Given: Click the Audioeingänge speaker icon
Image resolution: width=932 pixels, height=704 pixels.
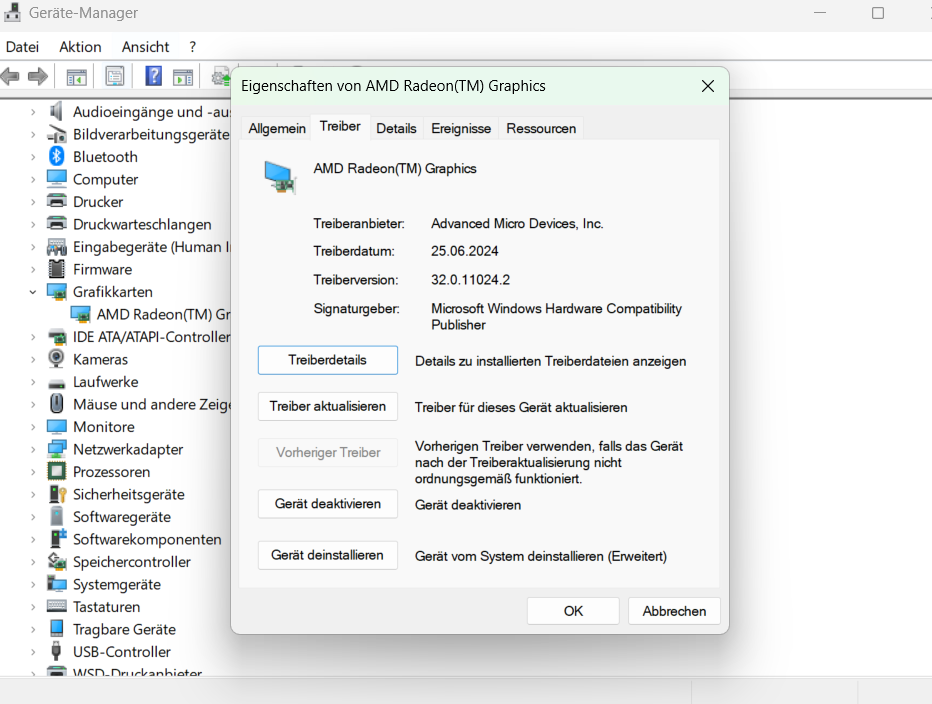Looking at the screenshot, I should [56, 111].
